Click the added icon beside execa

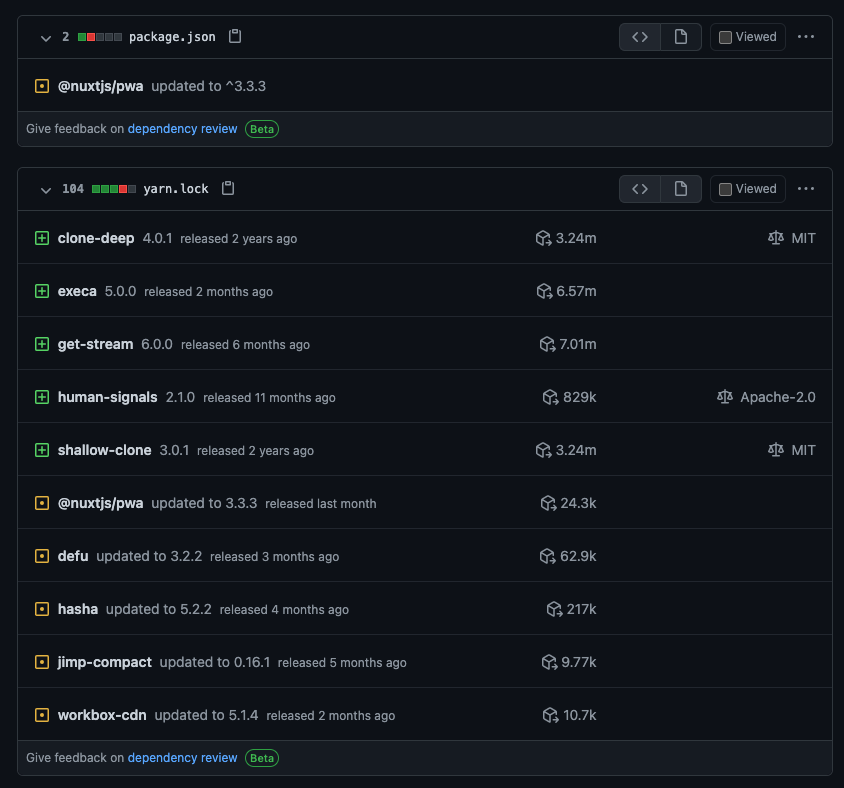click(42, 291)
